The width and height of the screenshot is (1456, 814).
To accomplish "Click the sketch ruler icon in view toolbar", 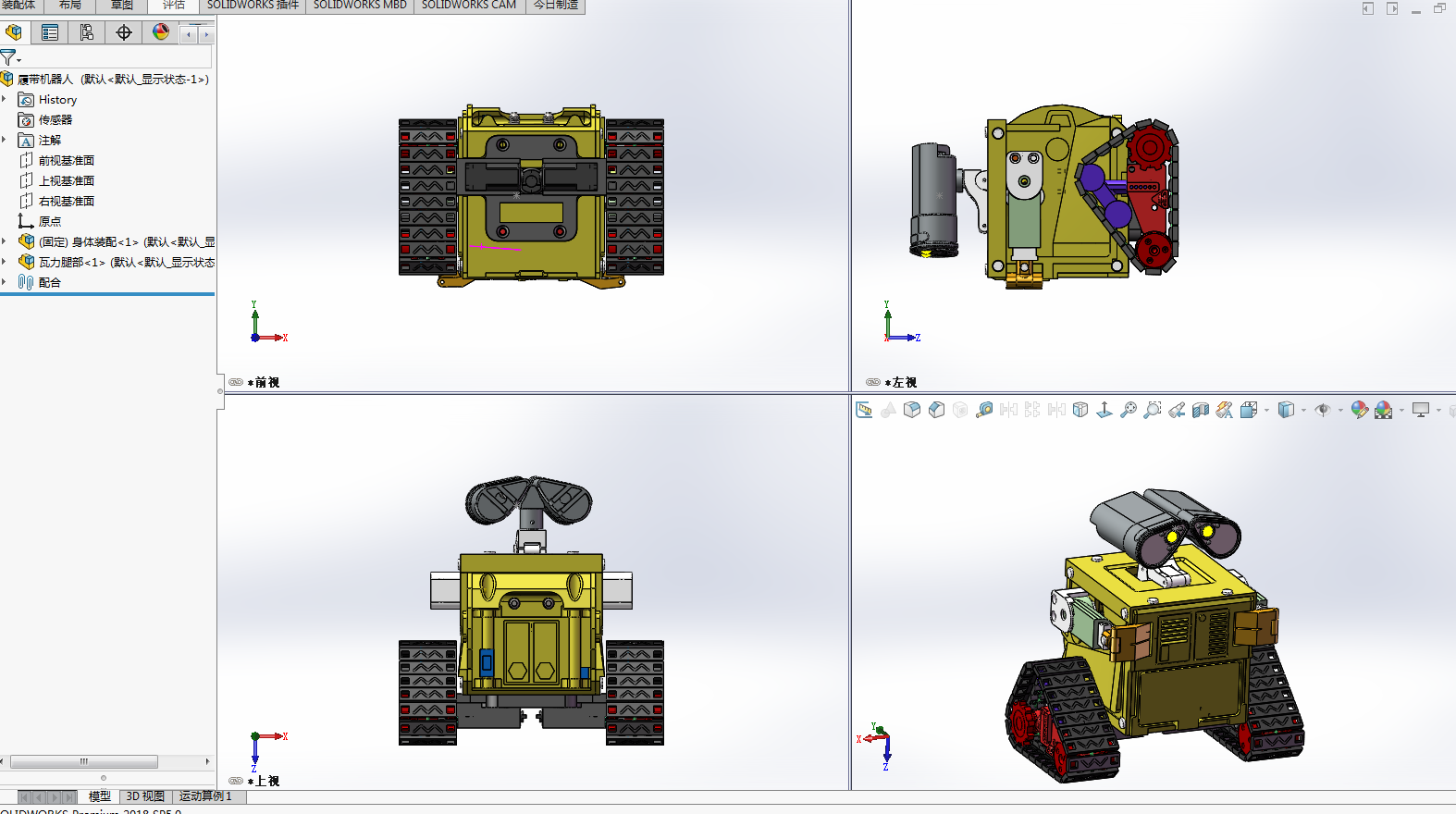I will (864, 410).
